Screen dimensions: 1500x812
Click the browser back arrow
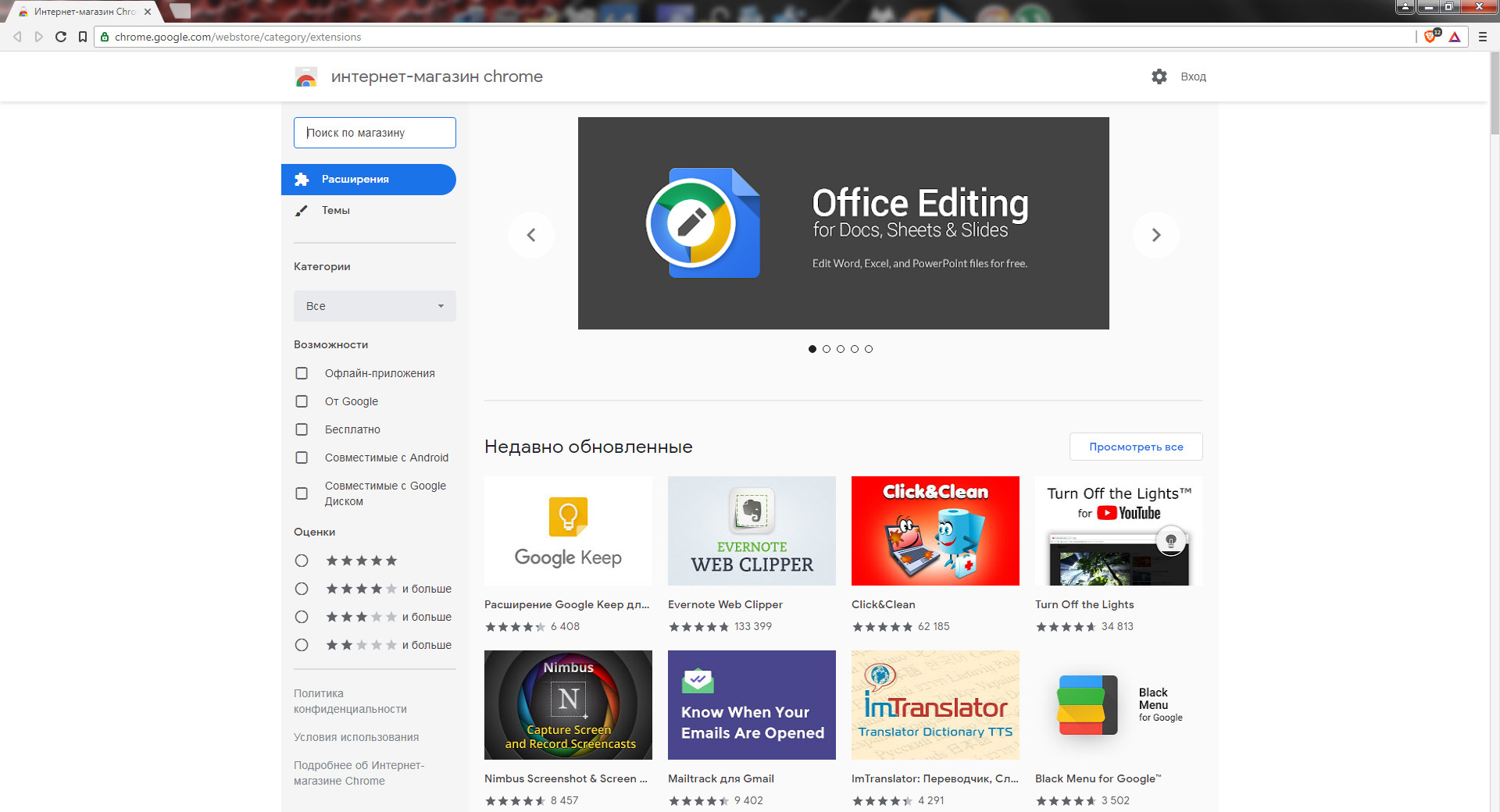(17, 37)
